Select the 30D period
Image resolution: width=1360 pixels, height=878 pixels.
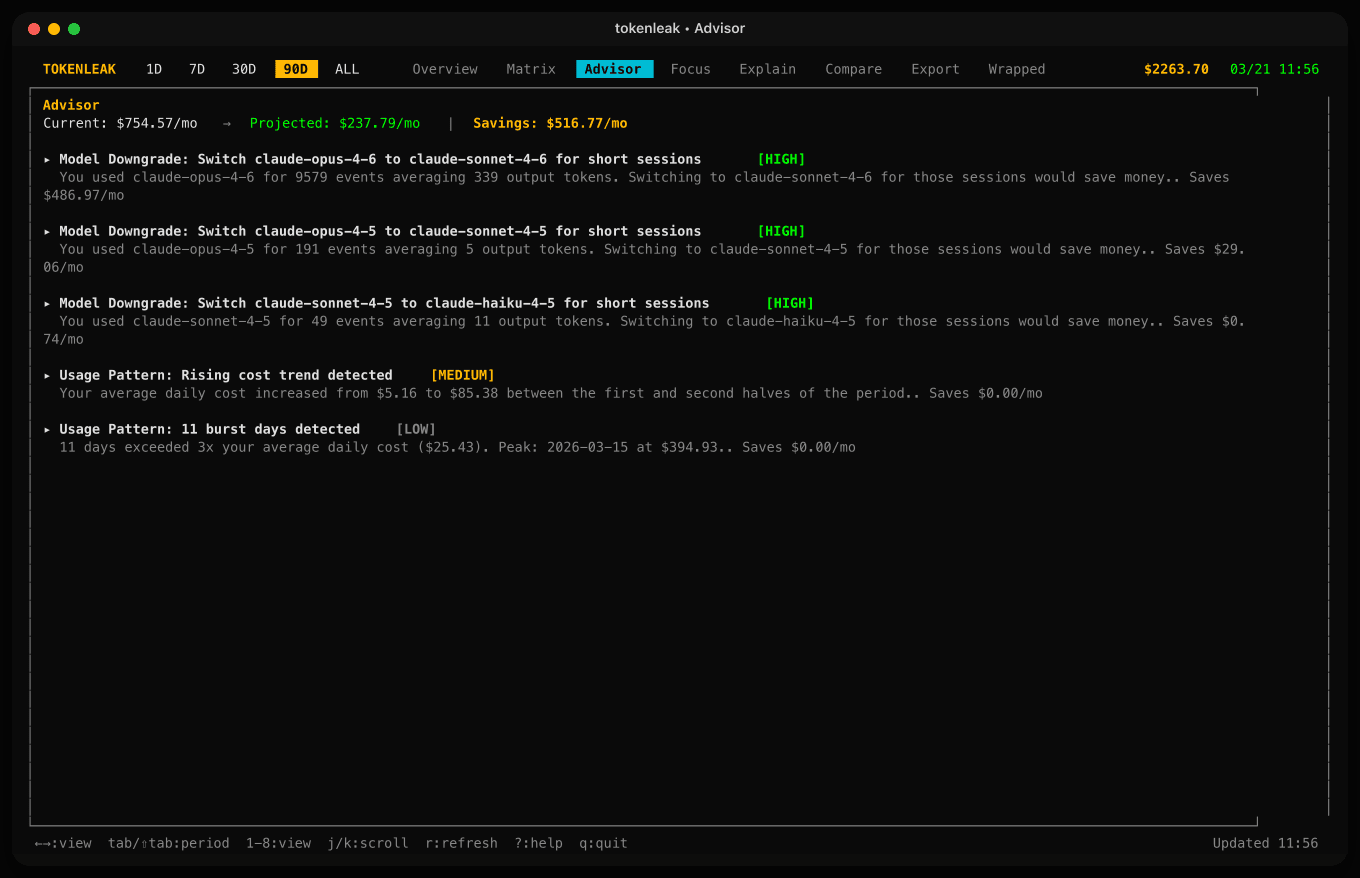tap(244, 69)
